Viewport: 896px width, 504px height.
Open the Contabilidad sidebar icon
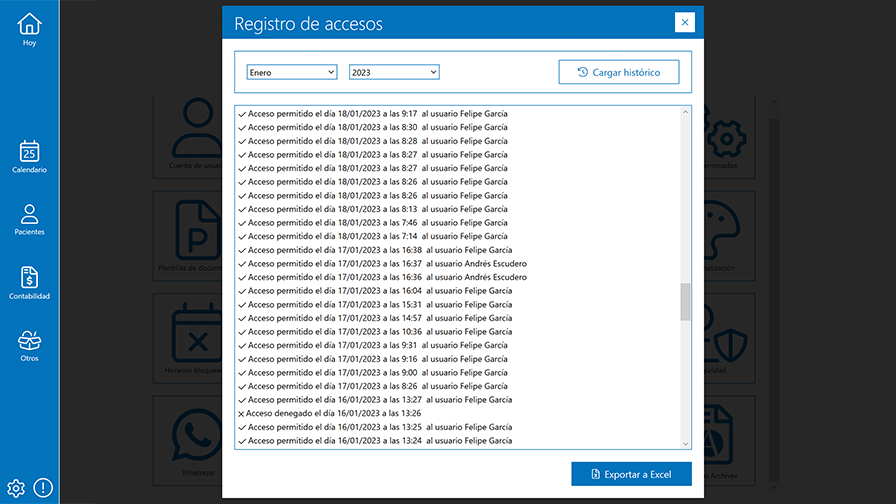[29, 283]
